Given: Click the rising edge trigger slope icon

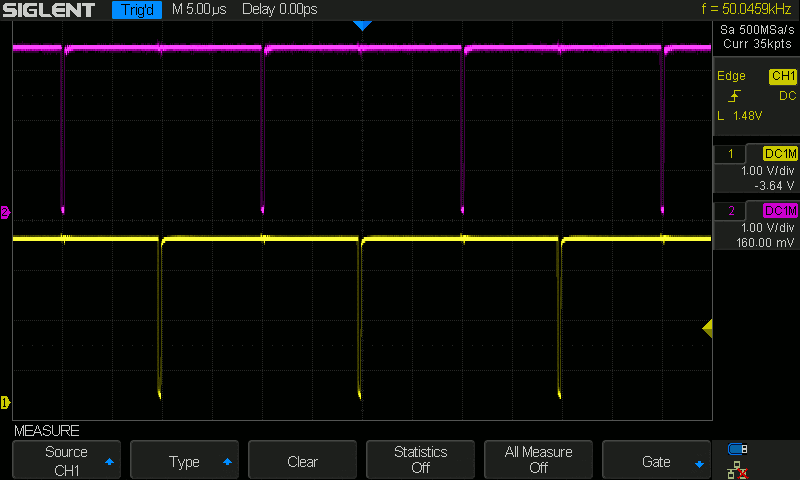Looking at the screenshot, I should coord(735,96).
